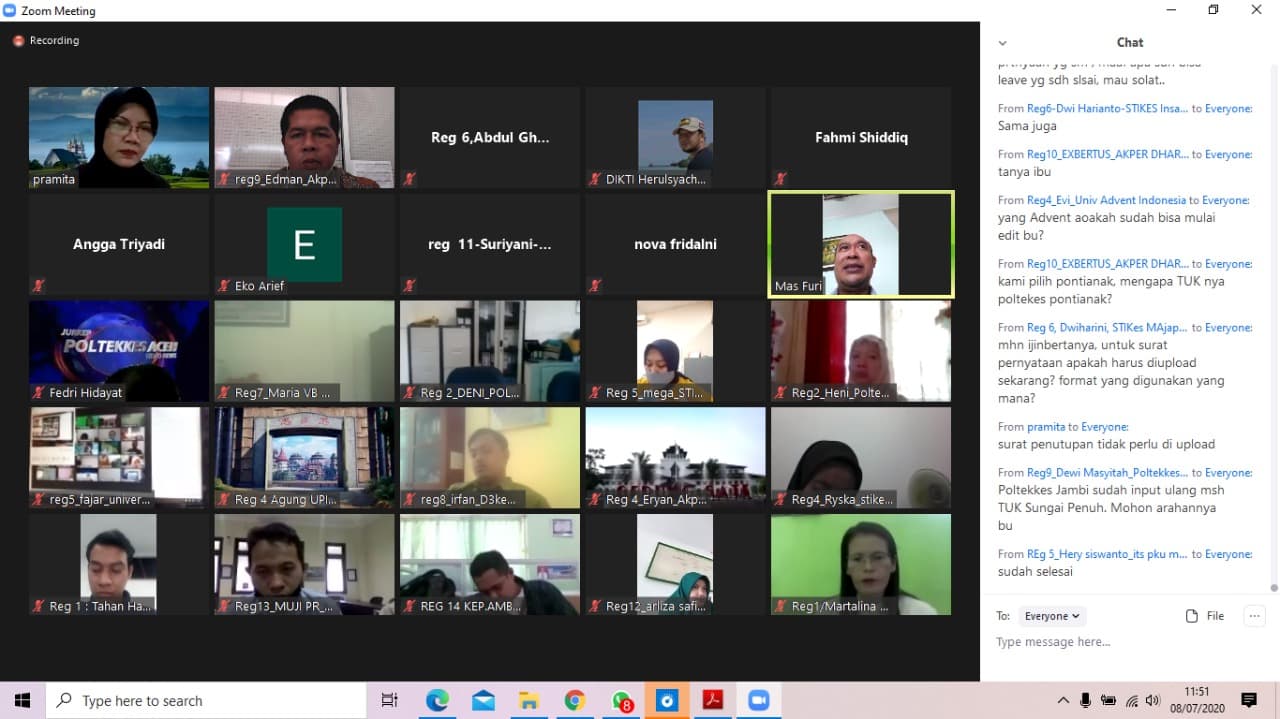Click sender link 'Reg6-Dwi Harianto-STIKES Insa...'
Screen dimensions: 1280x719
(1108, 108)
